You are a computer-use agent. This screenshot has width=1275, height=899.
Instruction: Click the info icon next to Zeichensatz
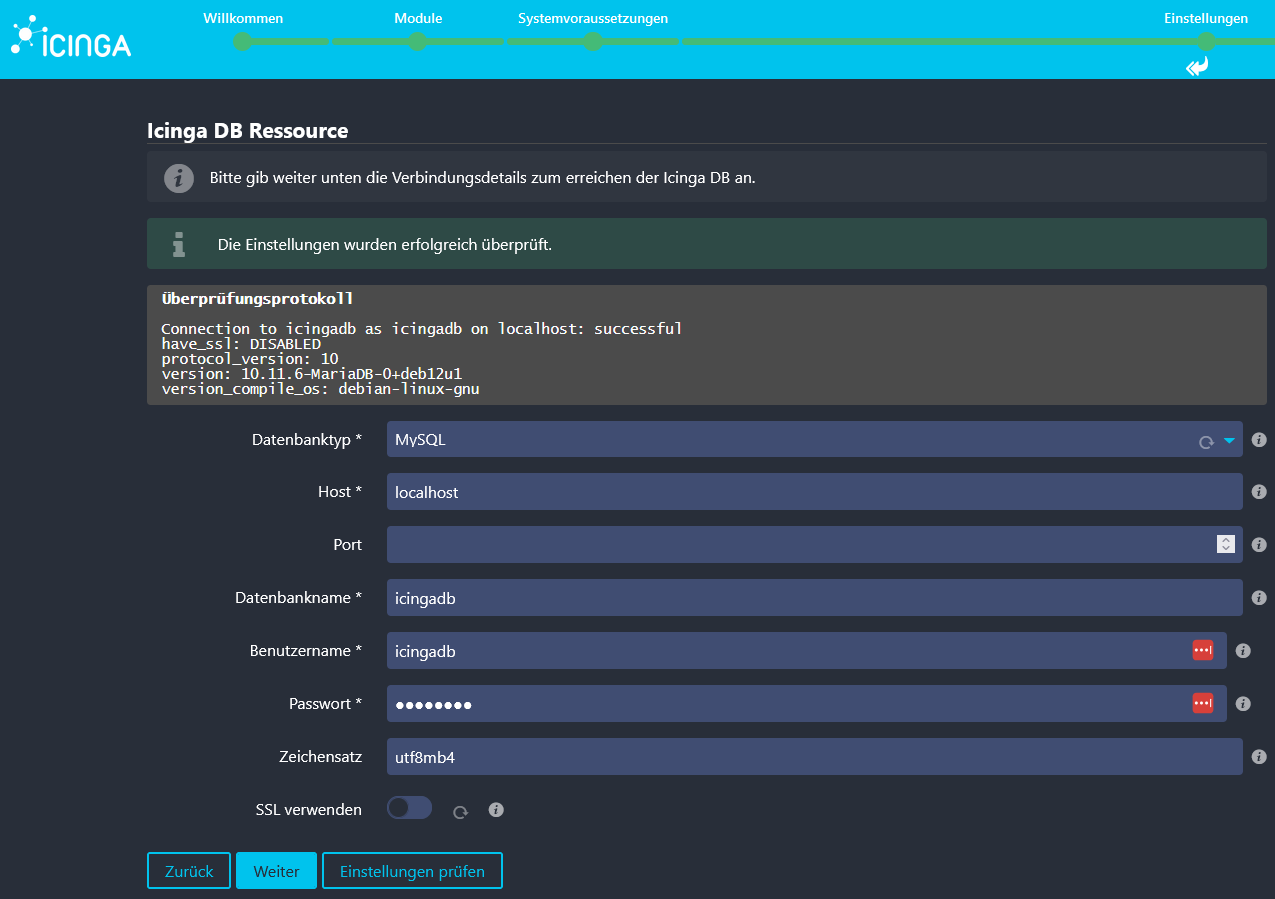pyautogui.click(x=1259, y=757)
